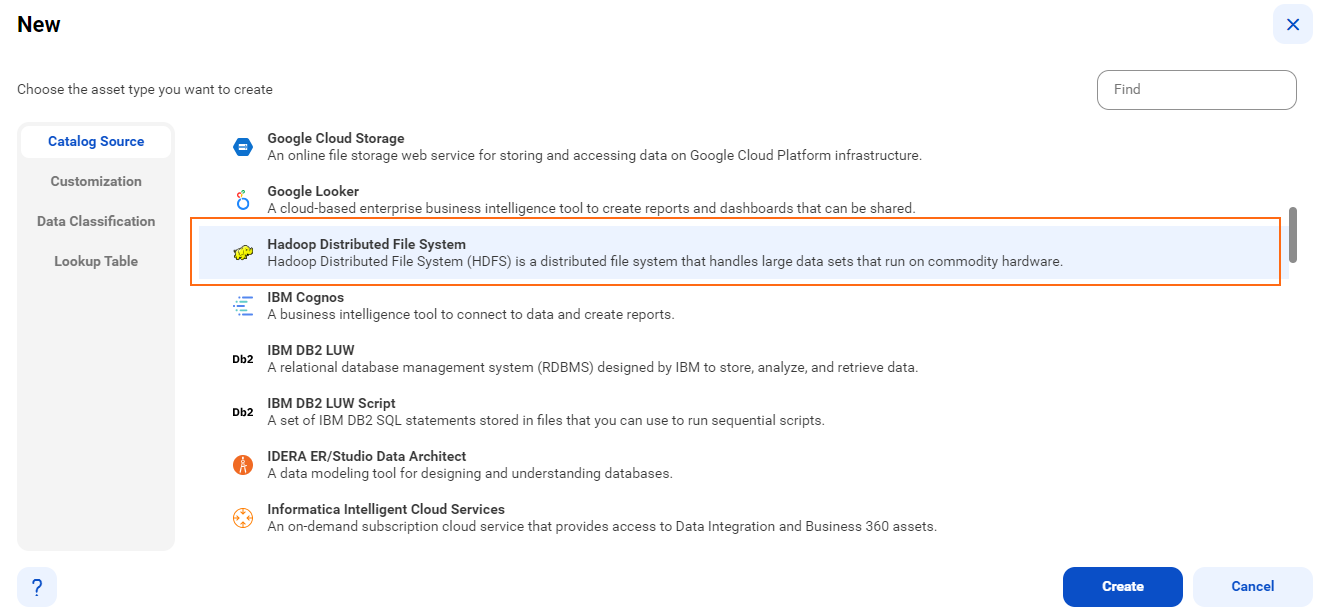
Task: Select Google Cloud Storage title
Action: (x=336, y=139)
